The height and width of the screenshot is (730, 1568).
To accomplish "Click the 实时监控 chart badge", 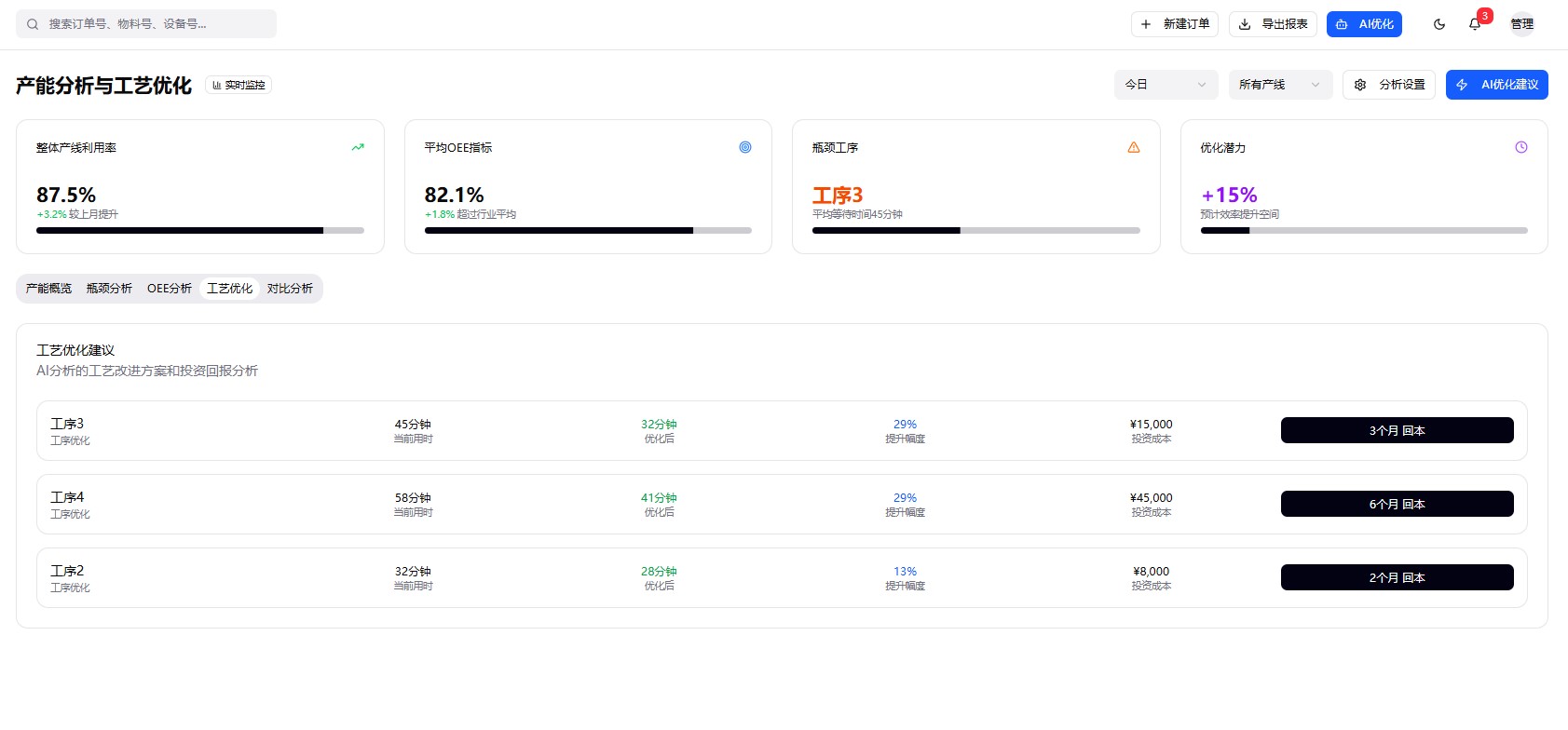I will (239, 85).
